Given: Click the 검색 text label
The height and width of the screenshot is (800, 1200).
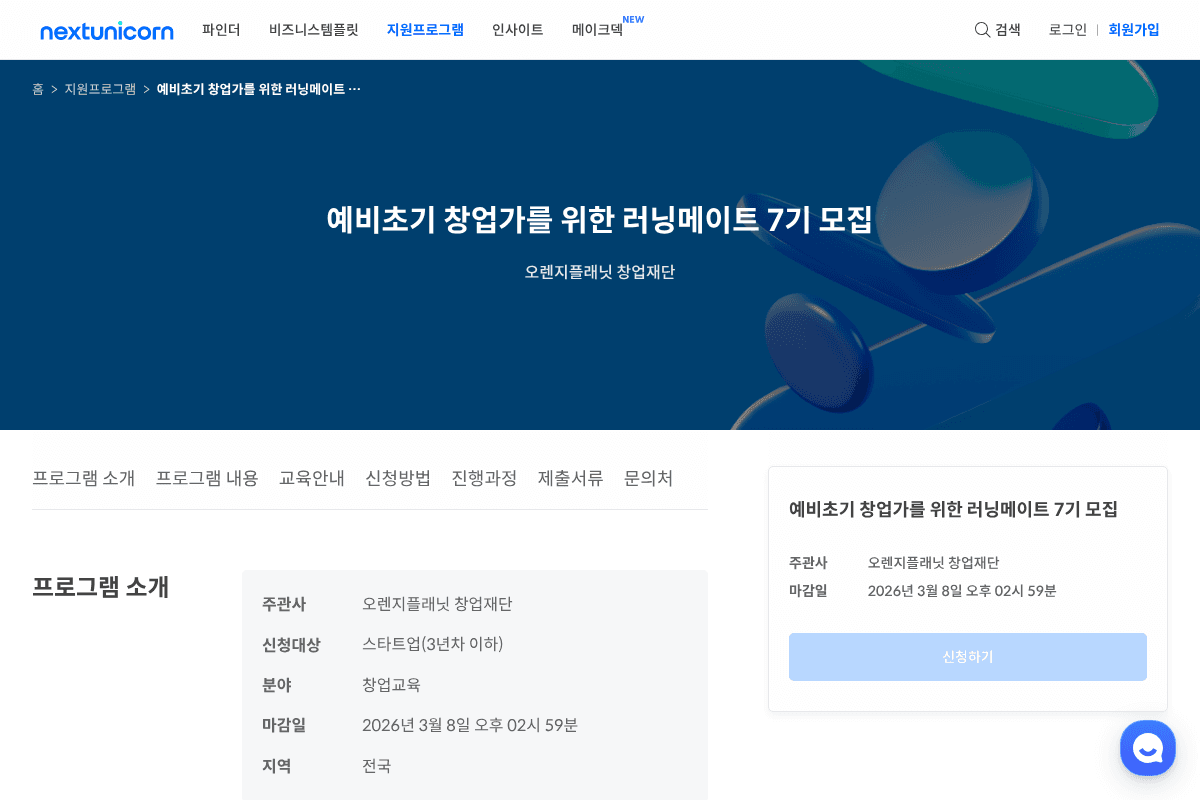Looking at the screenshot, I should pyautogui.click(x=1008, y=30).
